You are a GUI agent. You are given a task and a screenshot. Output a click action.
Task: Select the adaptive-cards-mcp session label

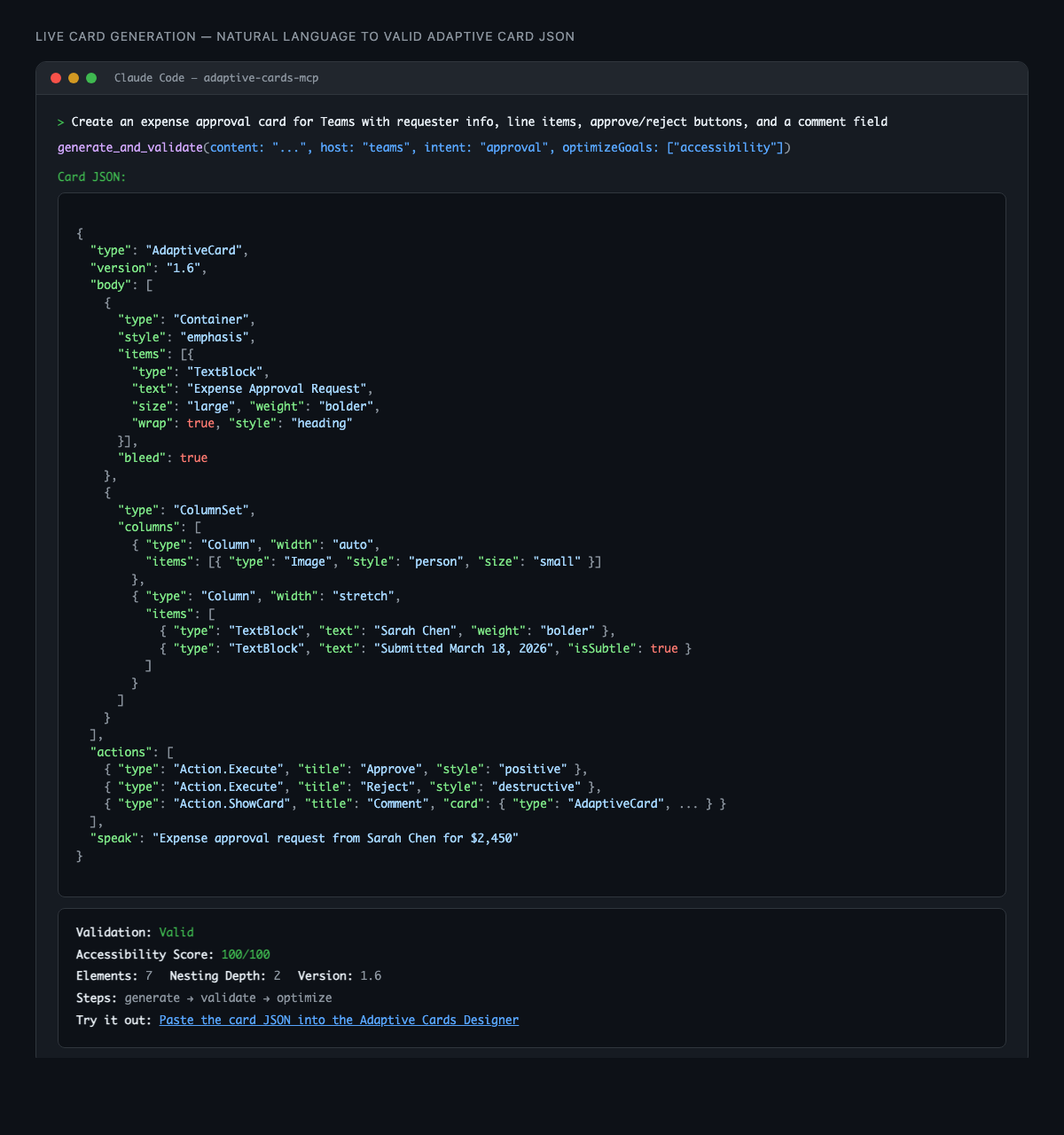point(262,77)
